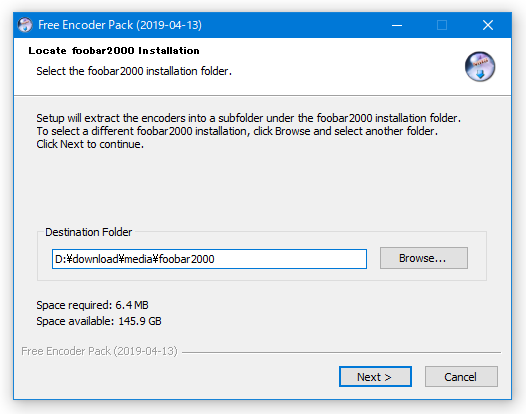
Task: Click the text line starting Setup will extract
Action: click(249, 118)
